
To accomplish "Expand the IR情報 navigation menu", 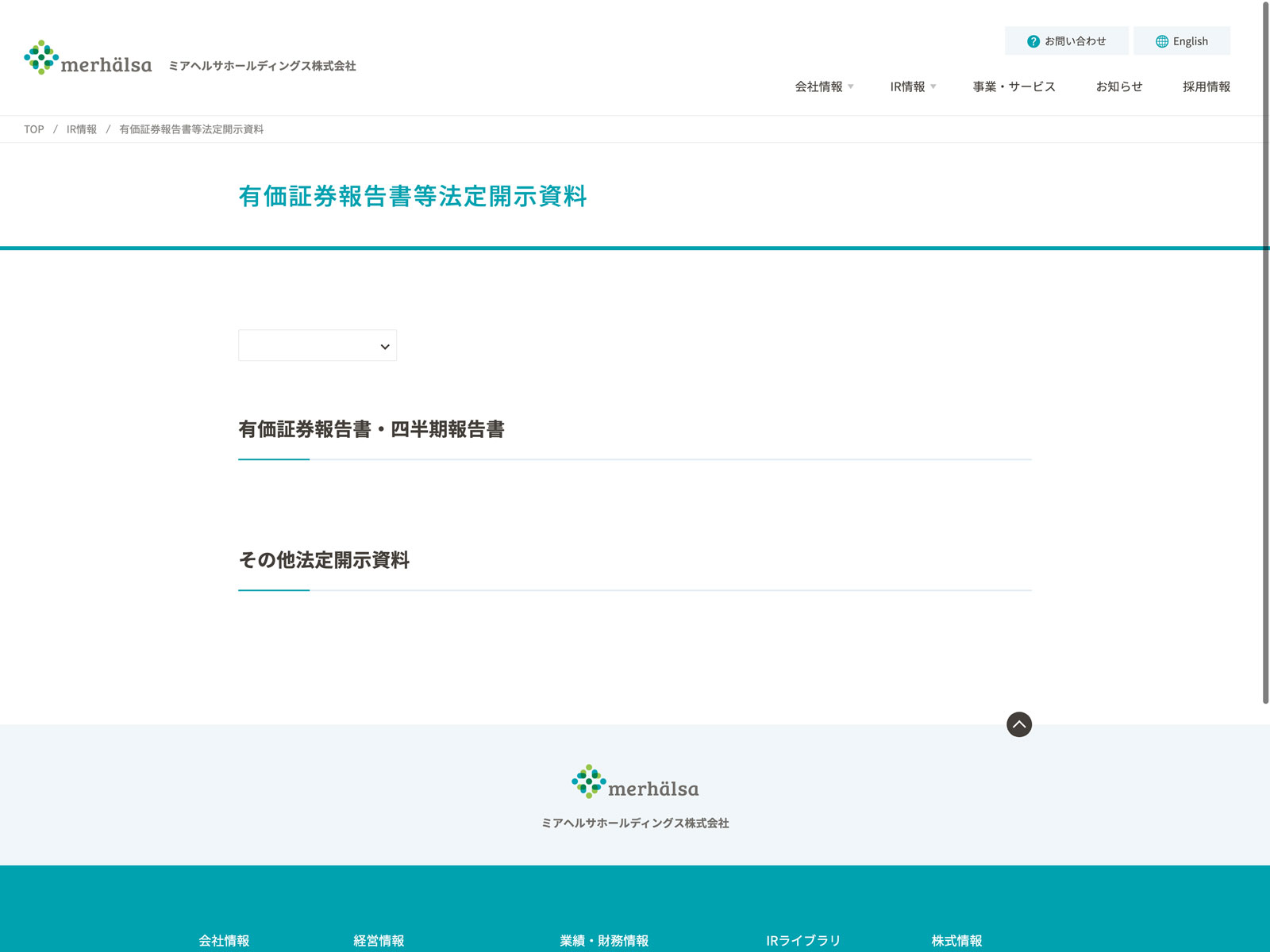I will tap(913, 86).
